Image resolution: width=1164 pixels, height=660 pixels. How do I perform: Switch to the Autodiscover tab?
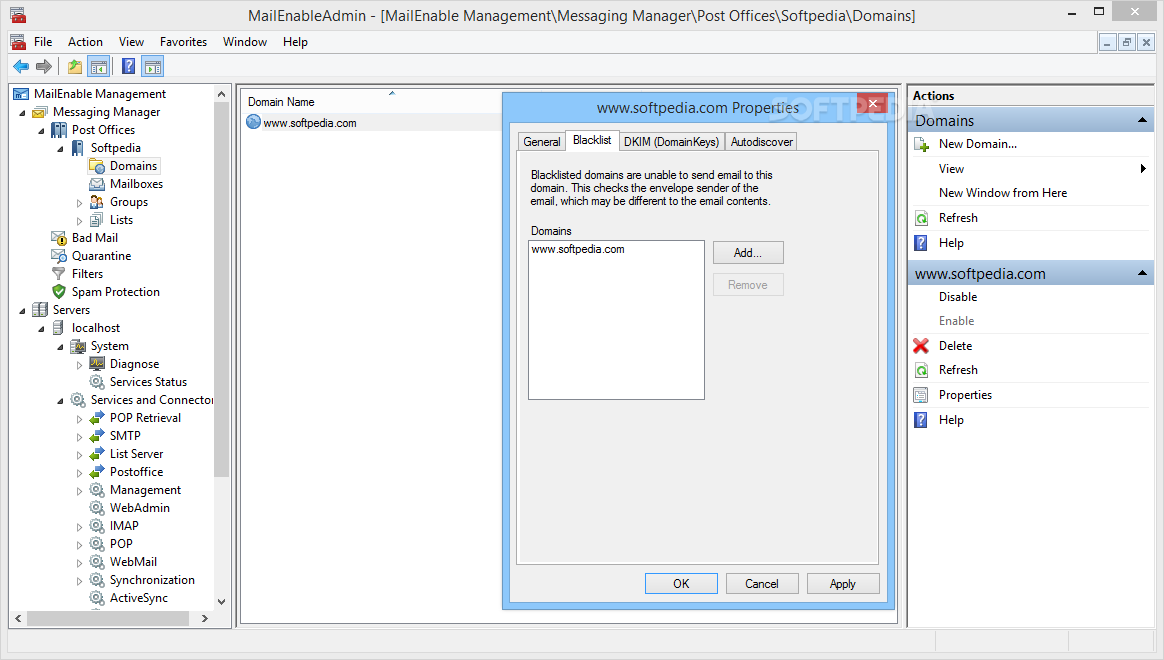pyautogui.click(x=762, y=142)
